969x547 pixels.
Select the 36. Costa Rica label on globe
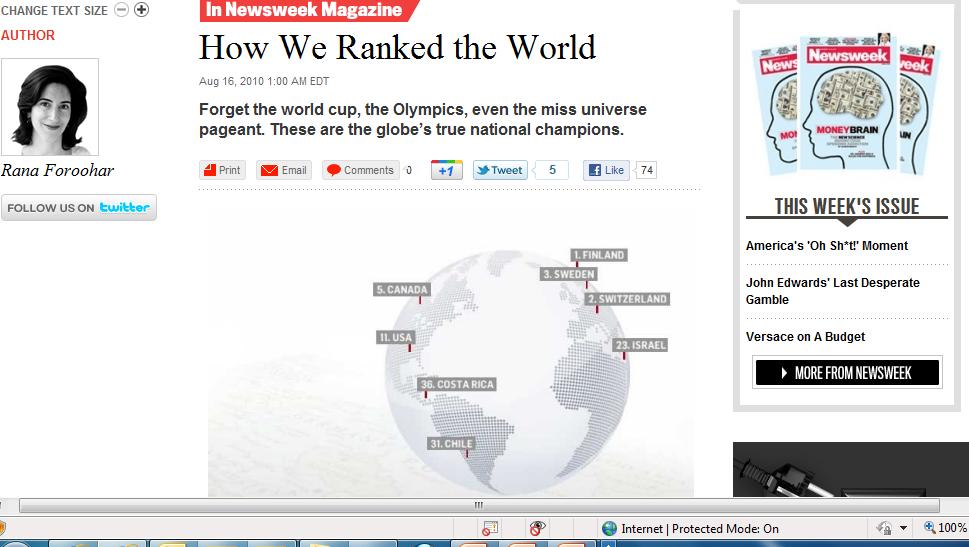457,384
